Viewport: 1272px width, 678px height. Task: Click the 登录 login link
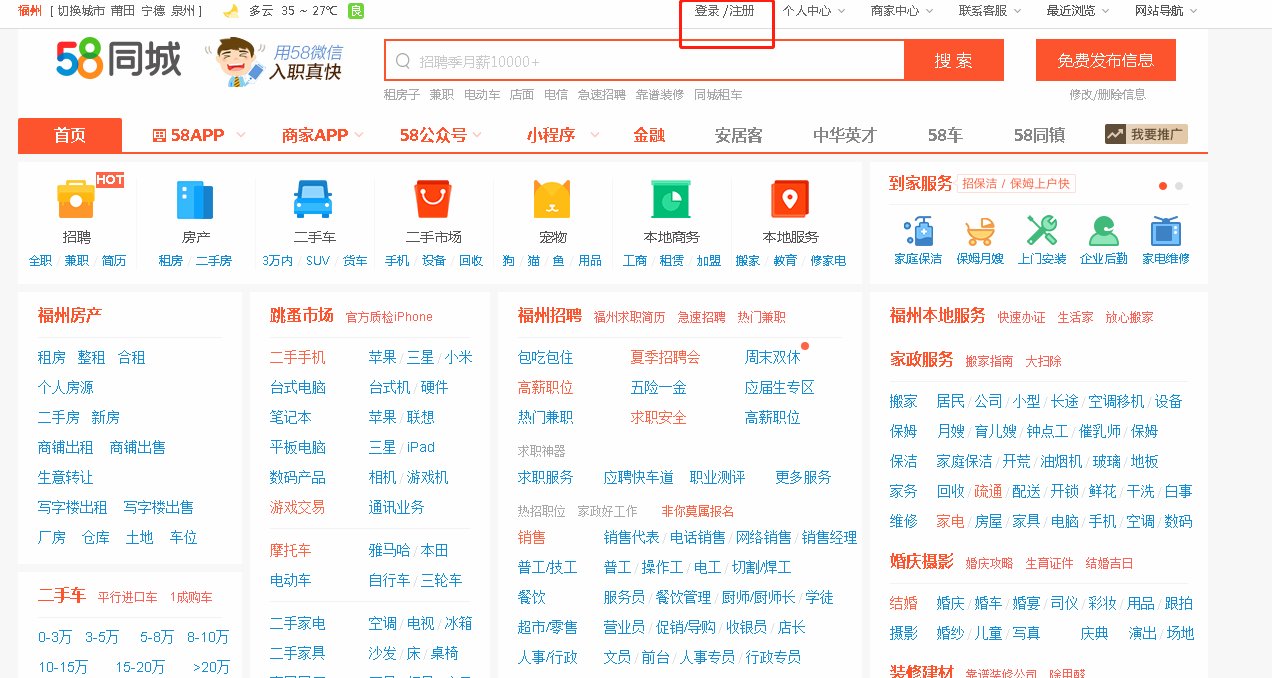(707, 11)
